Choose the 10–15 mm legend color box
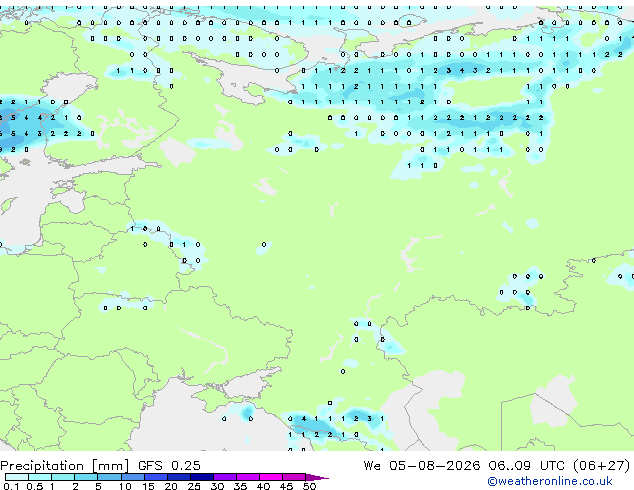 pos(133,477)
